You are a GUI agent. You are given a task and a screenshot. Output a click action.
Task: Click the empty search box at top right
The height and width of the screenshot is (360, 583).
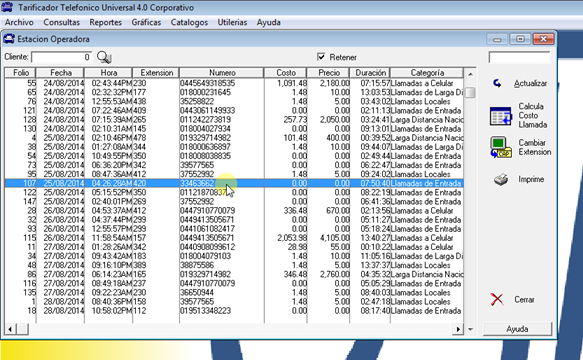519,57
